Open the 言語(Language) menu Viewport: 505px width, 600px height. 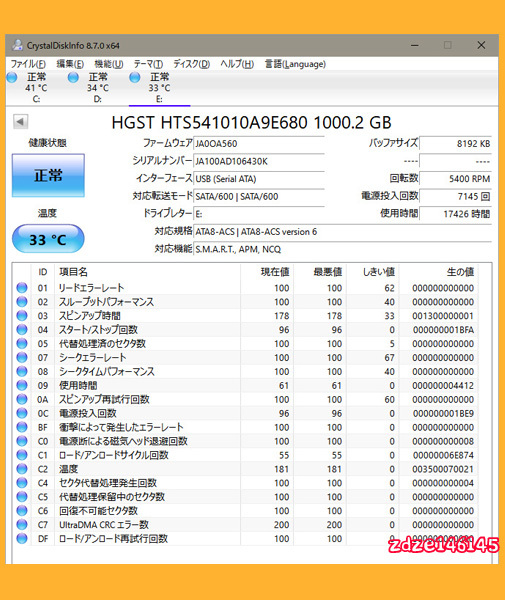(x=295, y=64)
